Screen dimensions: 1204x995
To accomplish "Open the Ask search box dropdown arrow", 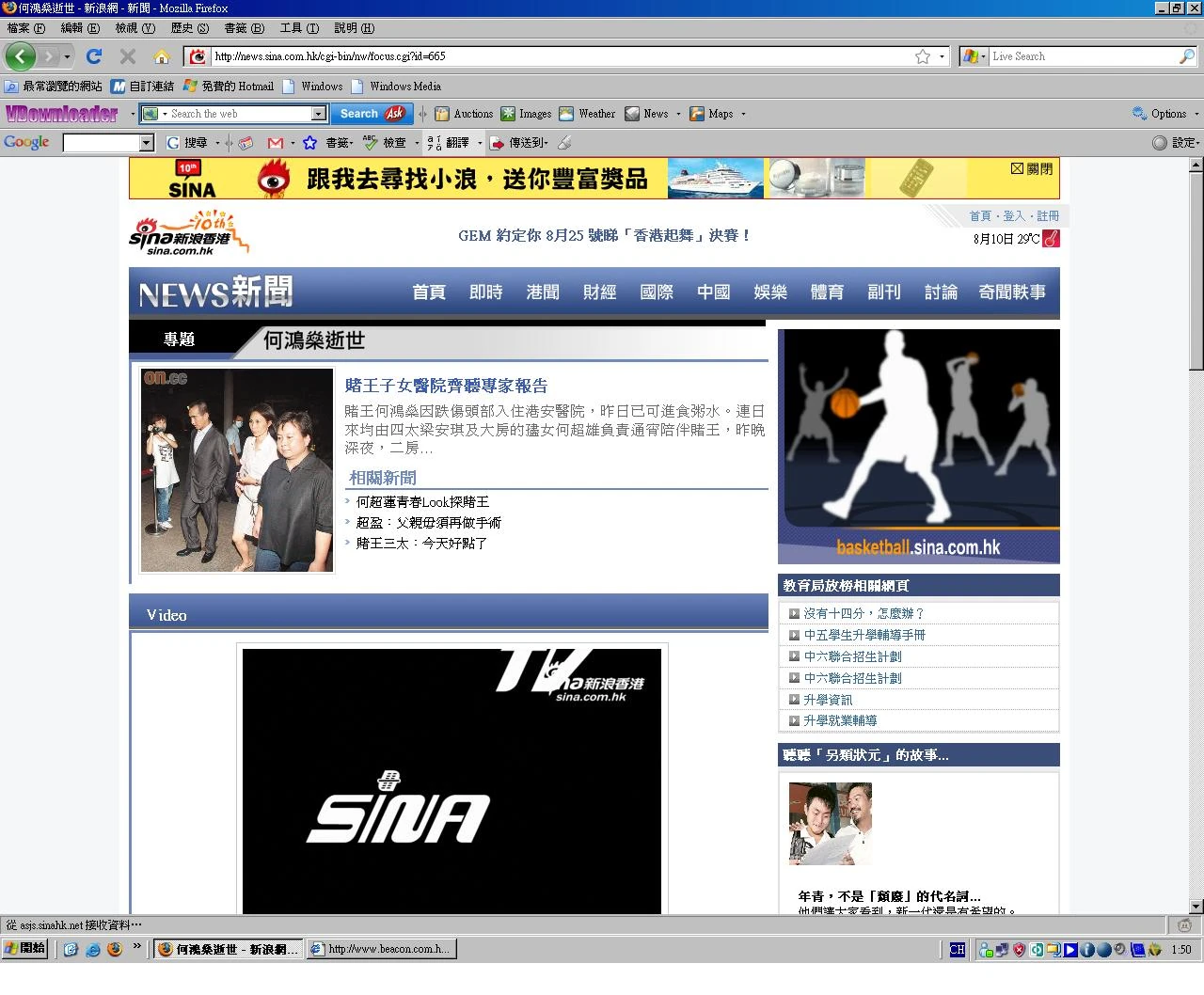I will point(318,114).
